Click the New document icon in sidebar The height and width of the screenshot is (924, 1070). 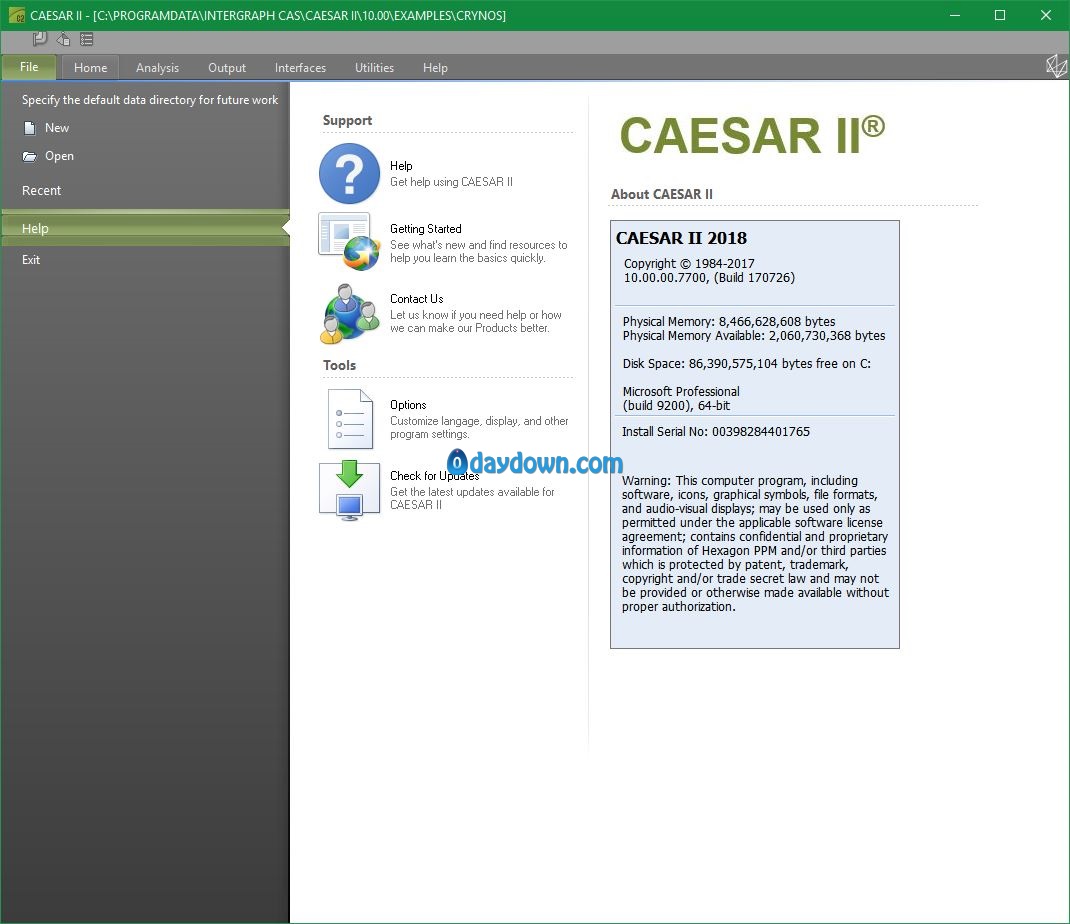29,128
